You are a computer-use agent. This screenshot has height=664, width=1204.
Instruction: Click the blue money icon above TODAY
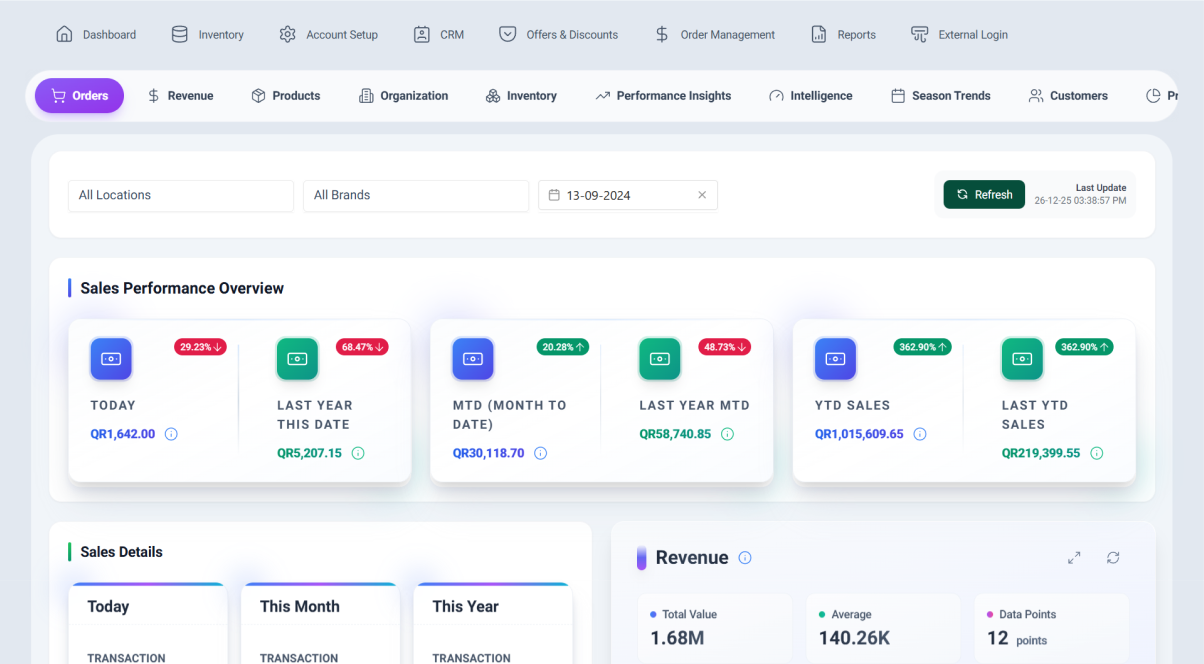[x=111, y=358]
